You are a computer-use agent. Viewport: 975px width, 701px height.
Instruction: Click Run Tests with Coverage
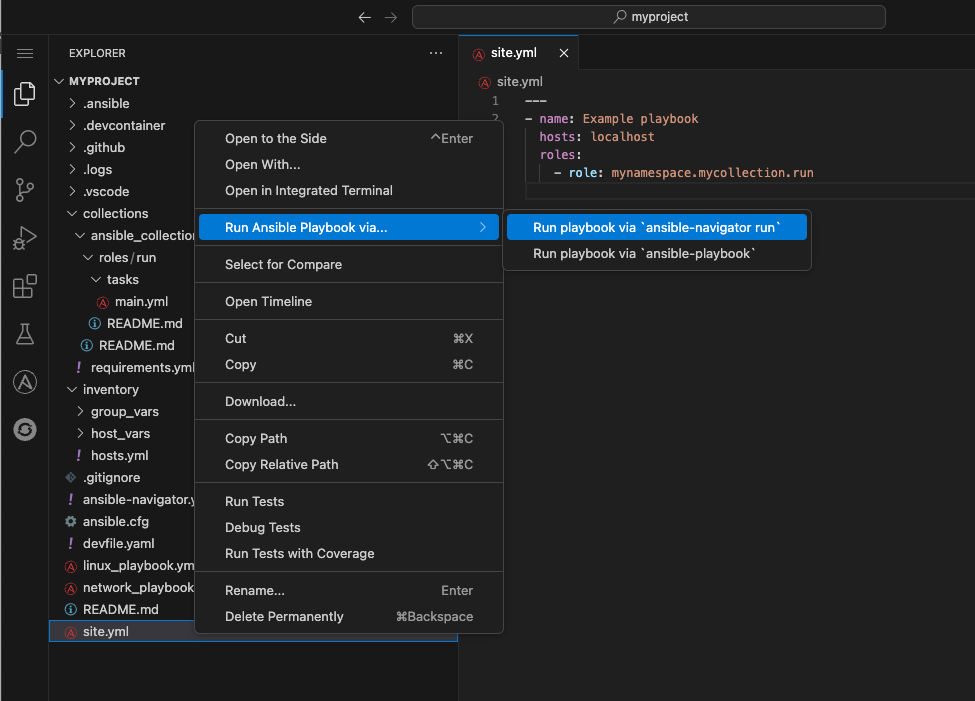coord(301,553)
